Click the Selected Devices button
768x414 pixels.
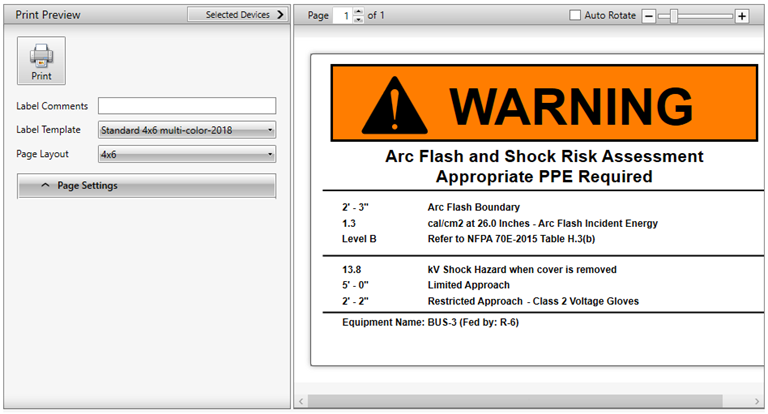[237, 15]
